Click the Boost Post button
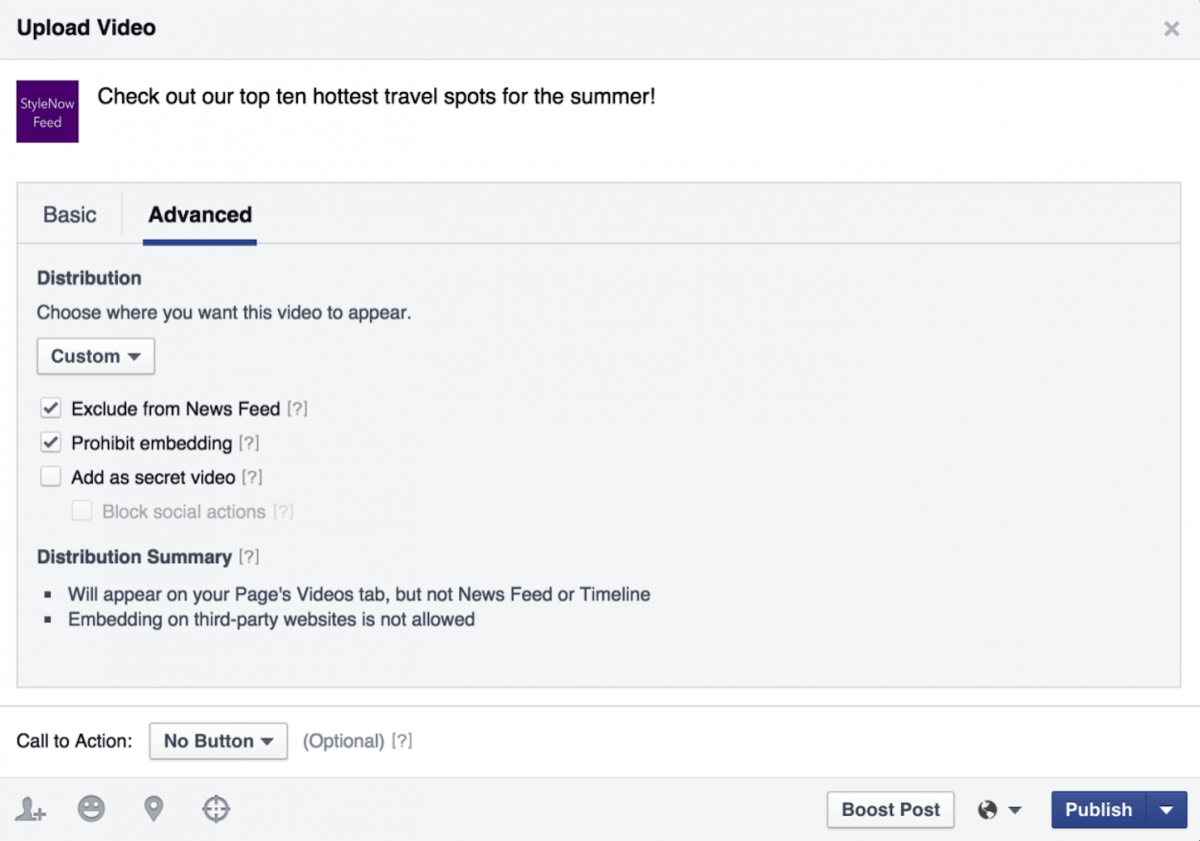This screenshot has width=1200, height=841. click(x=890, y=810)
